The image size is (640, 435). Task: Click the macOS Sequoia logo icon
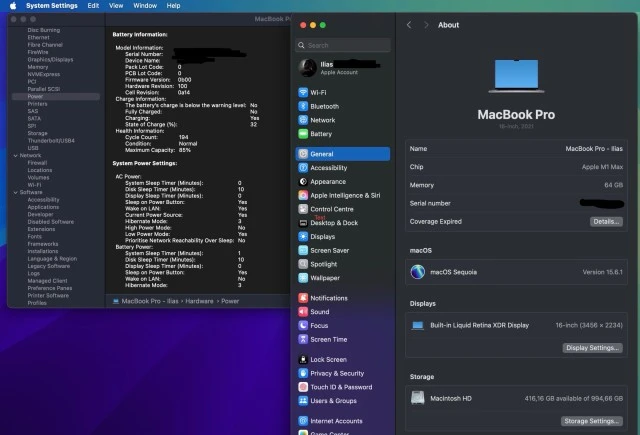[418, 272]
